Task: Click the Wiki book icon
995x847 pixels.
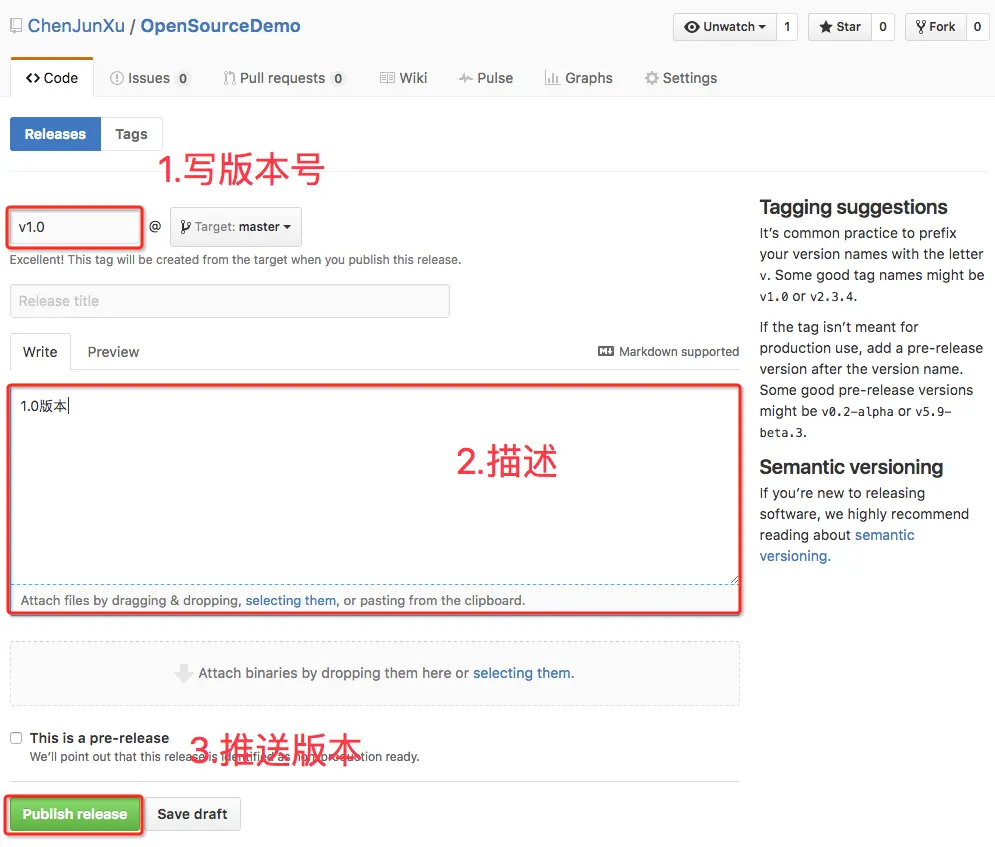Action: point(387,78)
